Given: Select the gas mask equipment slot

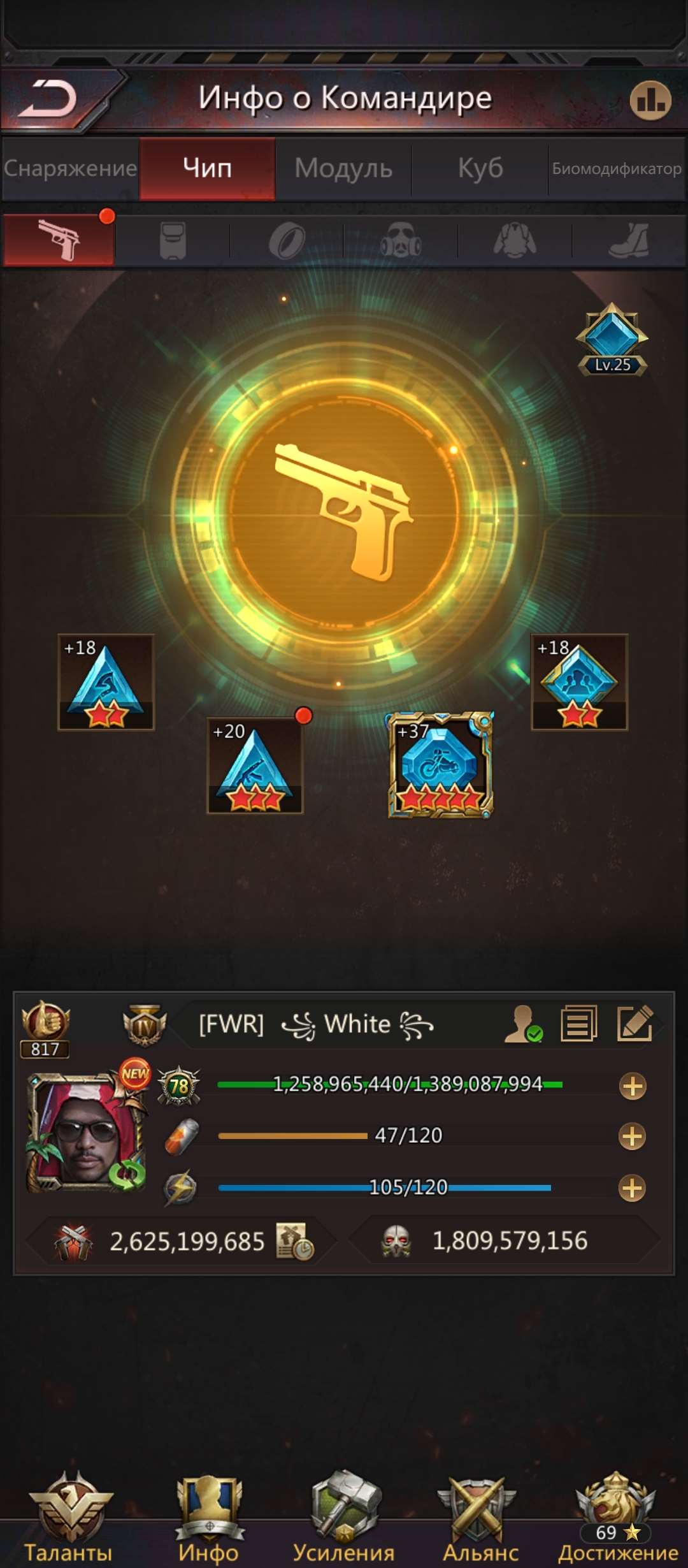Looking at the screenshot, I should point(400,241).
